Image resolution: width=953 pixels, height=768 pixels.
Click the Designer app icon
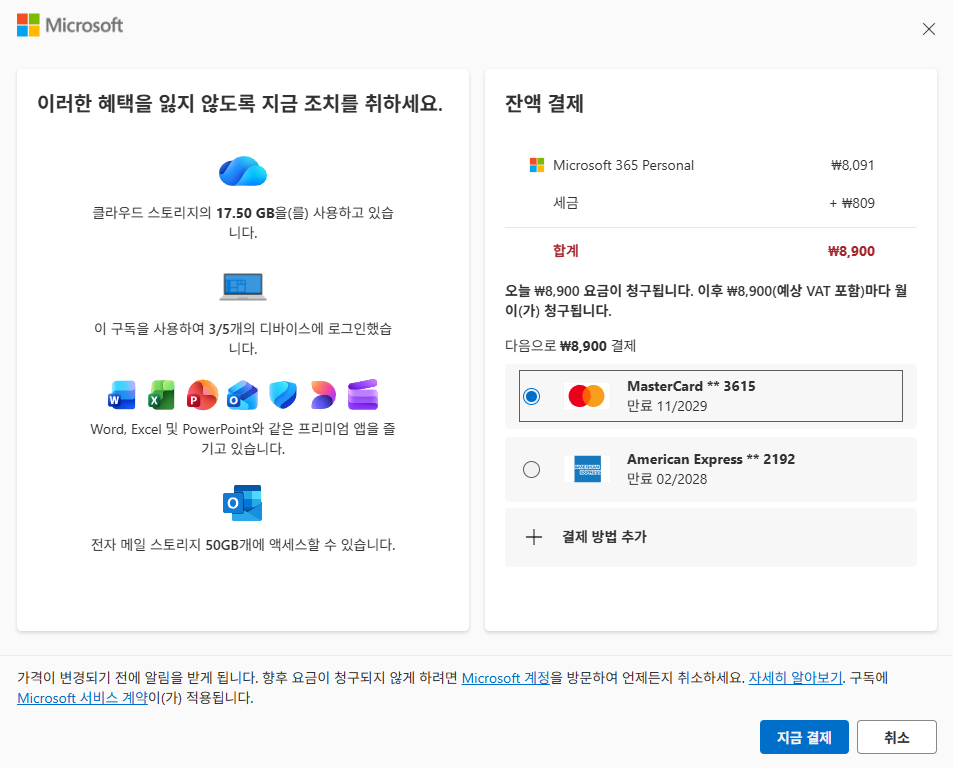(323, 395)
